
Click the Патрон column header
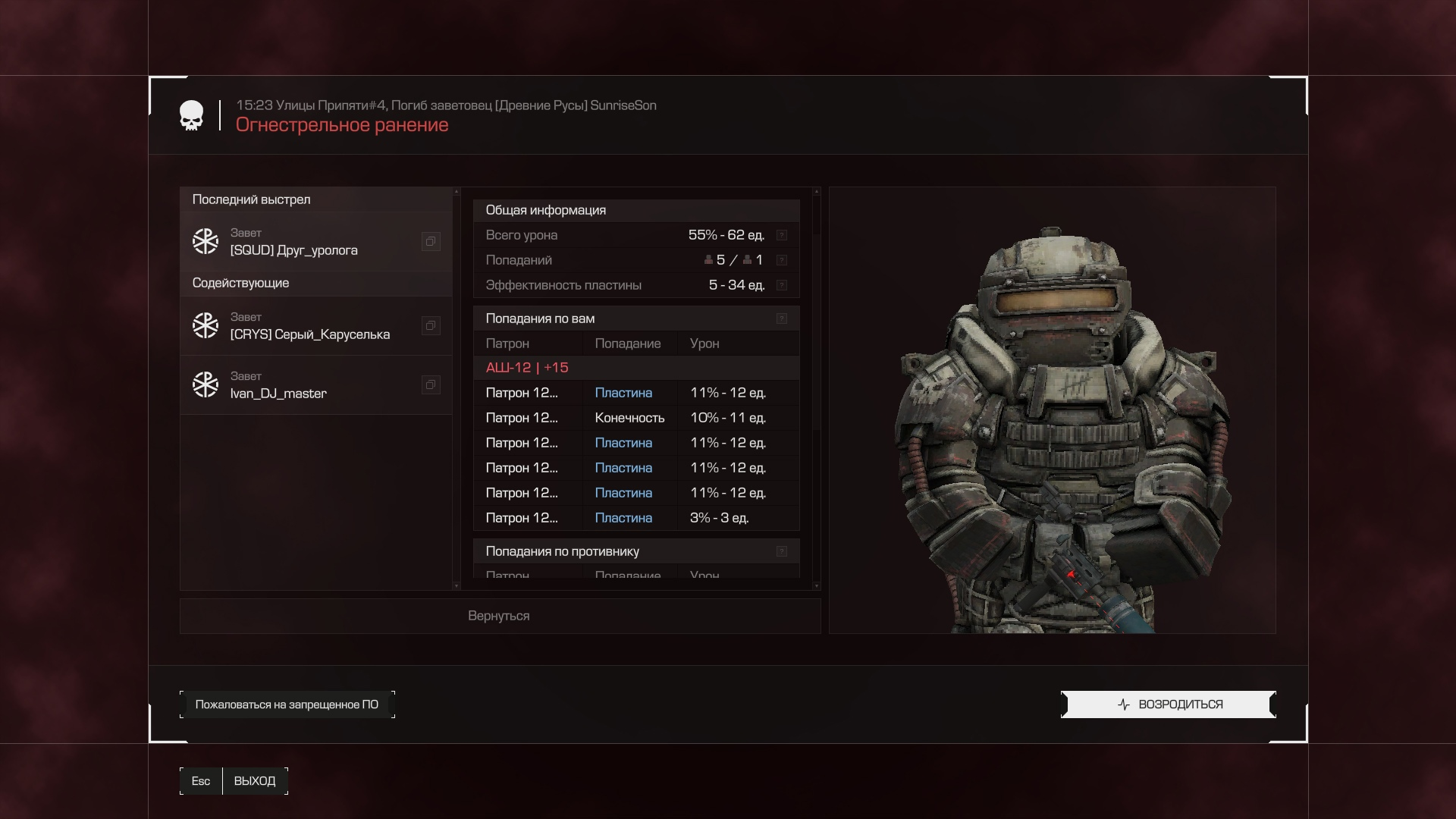pos(507,344)
